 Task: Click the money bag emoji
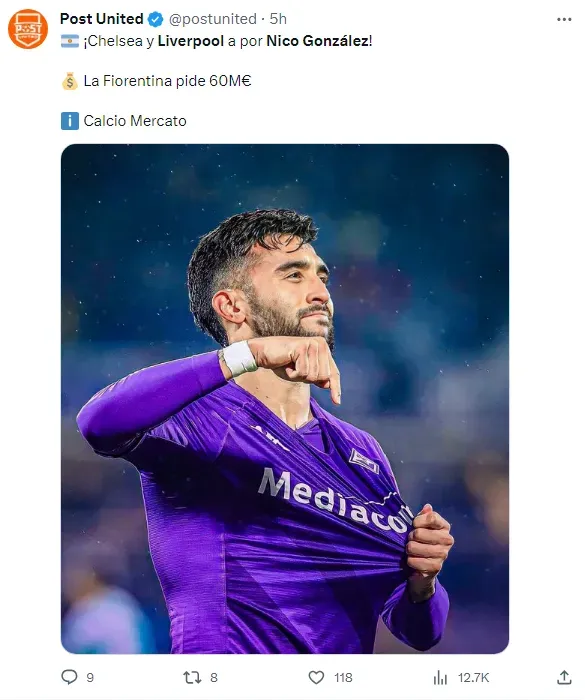[70, 81]
